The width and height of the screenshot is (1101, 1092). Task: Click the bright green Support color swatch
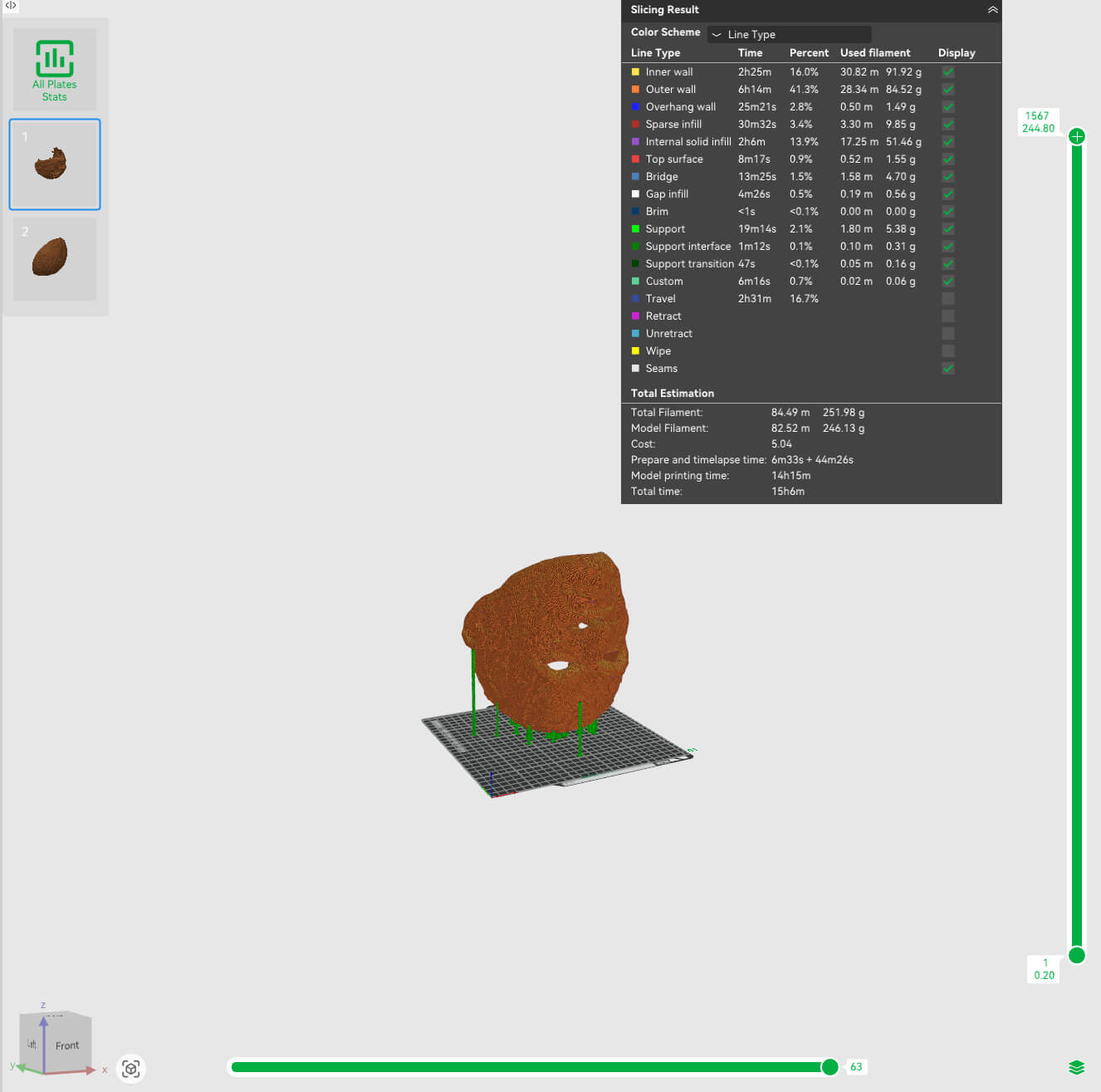(x=635, y=229)
